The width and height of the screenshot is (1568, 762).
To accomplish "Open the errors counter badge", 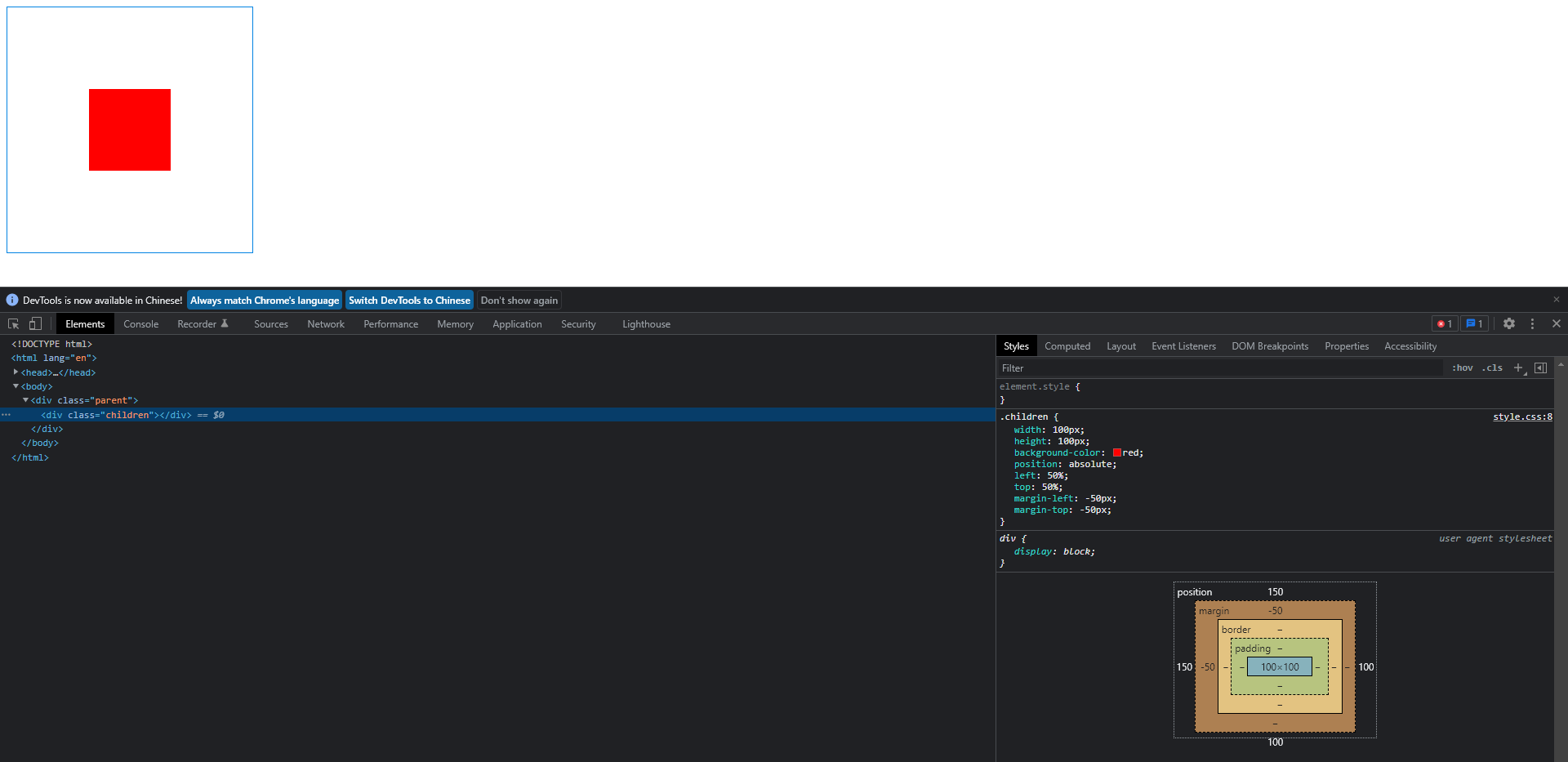I will click(1444, 324).
